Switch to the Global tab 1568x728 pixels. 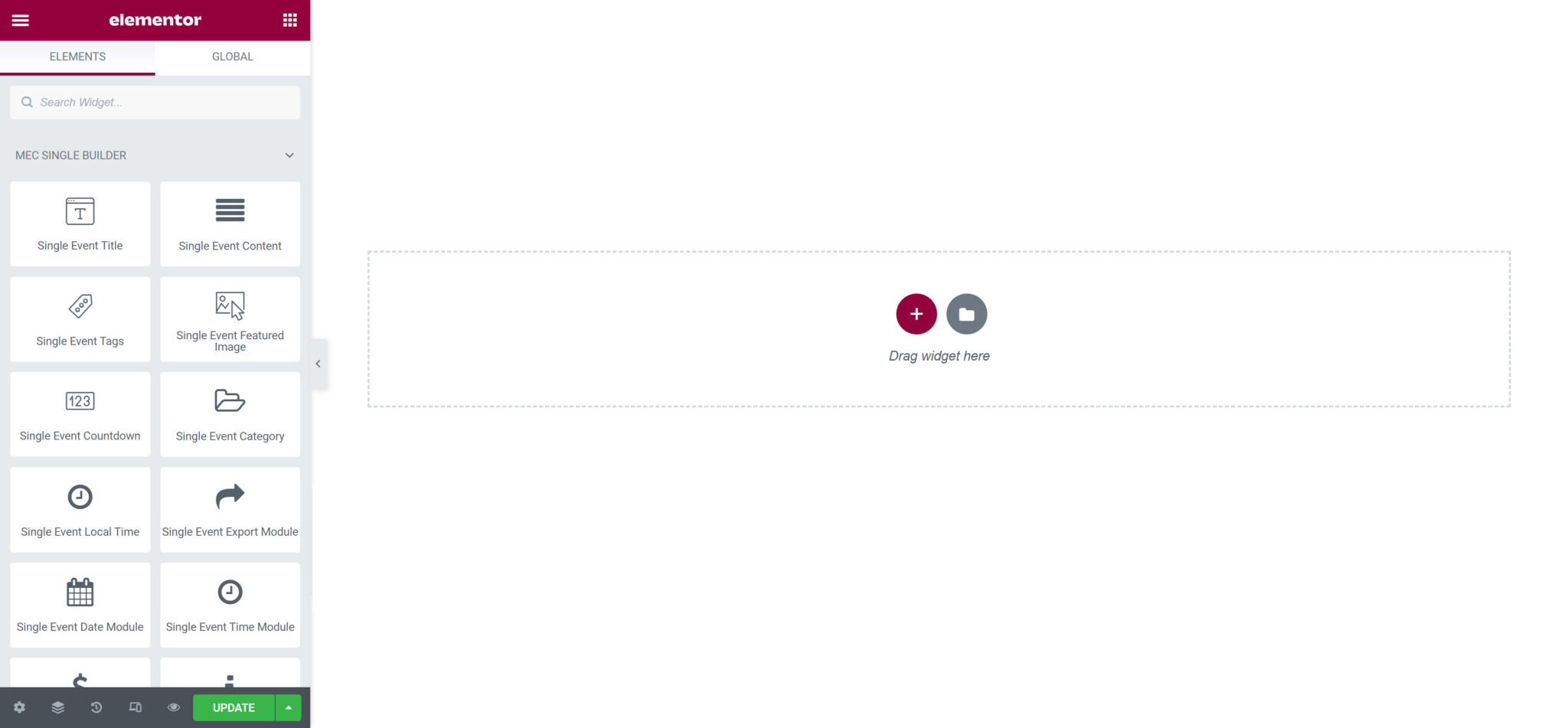point(233,57)
